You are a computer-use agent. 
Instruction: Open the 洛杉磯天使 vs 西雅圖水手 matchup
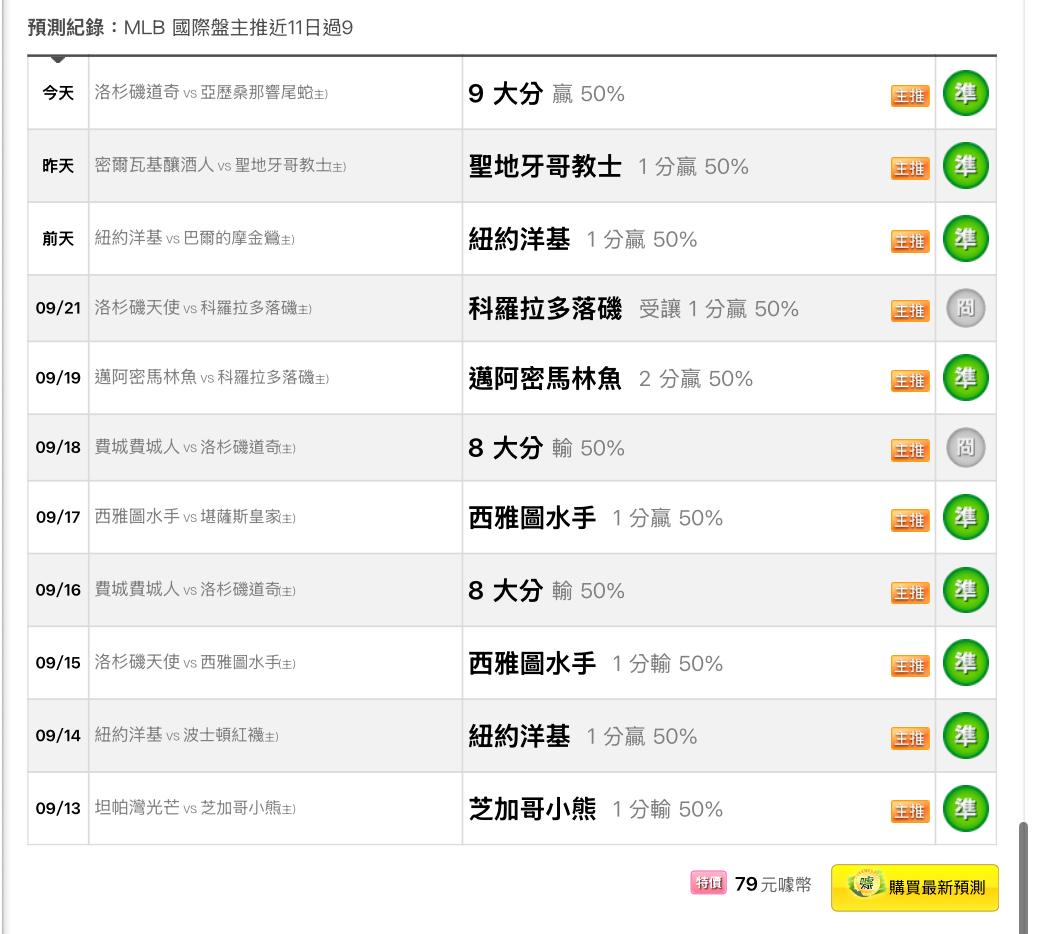(x=195, y=662)
